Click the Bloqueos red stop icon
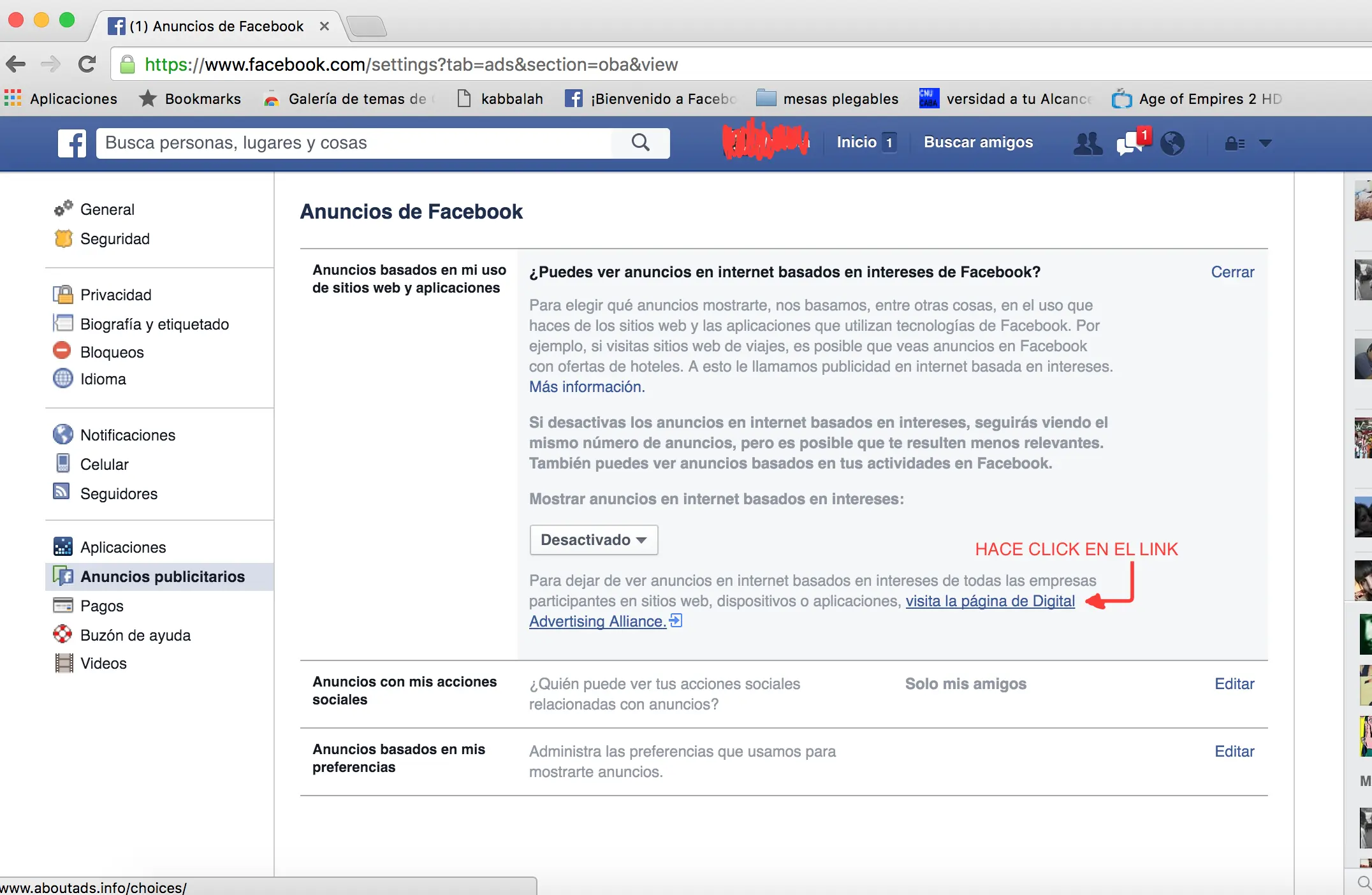This screenshot has width=1372, height=895. [x=62, y=351]
